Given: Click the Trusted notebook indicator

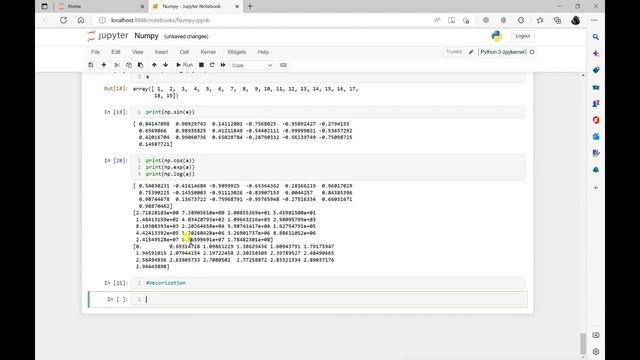Looking at the screenshot, I should tap(453, 52).
